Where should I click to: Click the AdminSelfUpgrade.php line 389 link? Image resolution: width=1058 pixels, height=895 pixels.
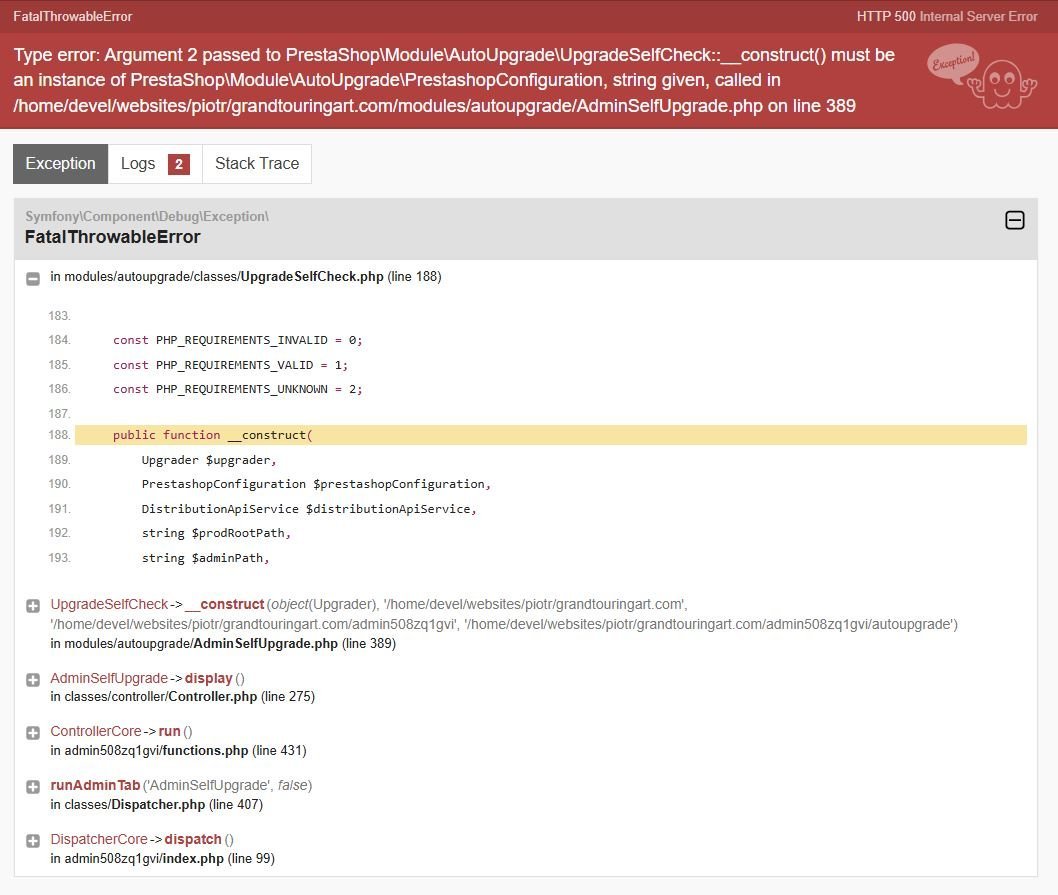pos(223,643)
